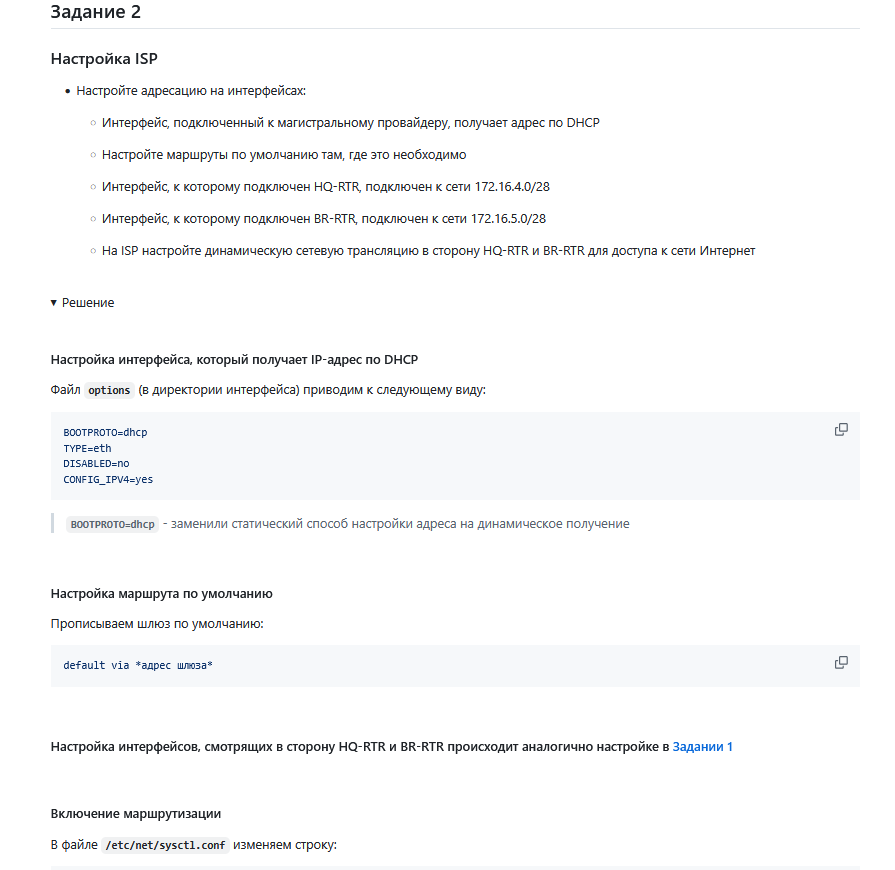The width and height of the screenshot is (895, 870).
Task: Open the Задании 1 link
Action: tap(702, 747)
